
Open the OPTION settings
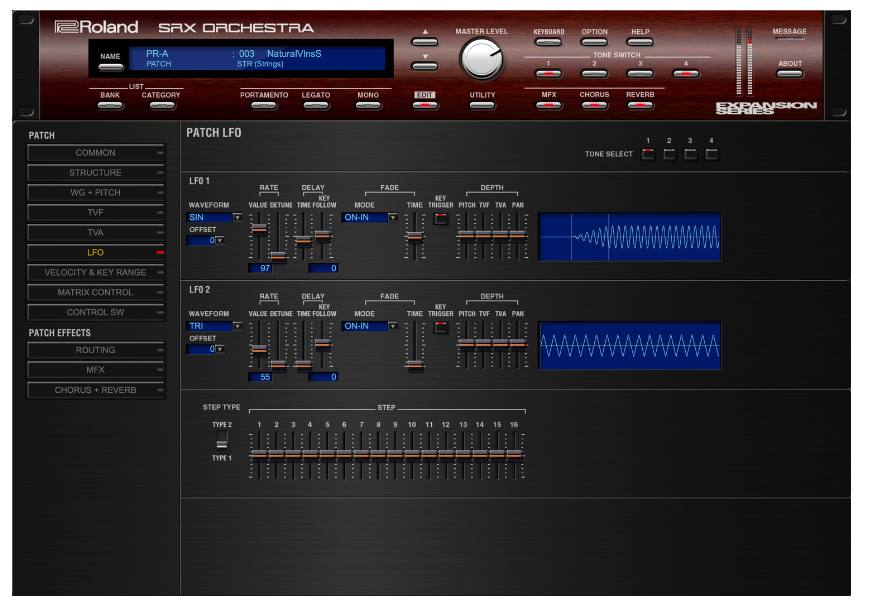click(x=594, y=42)
